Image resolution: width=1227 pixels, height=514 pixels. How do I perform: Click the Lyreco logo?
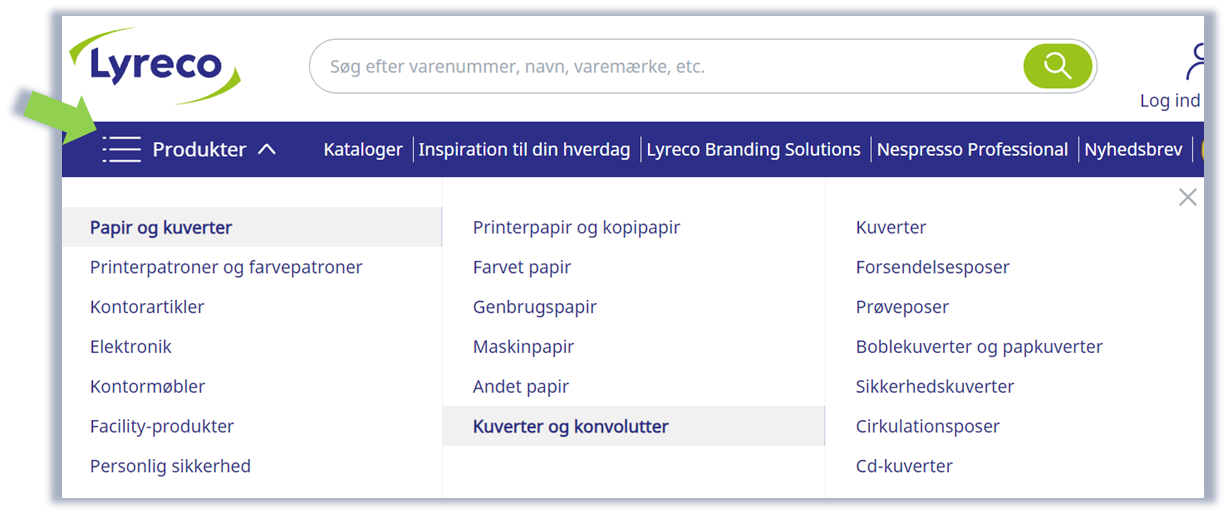[155, 65]
